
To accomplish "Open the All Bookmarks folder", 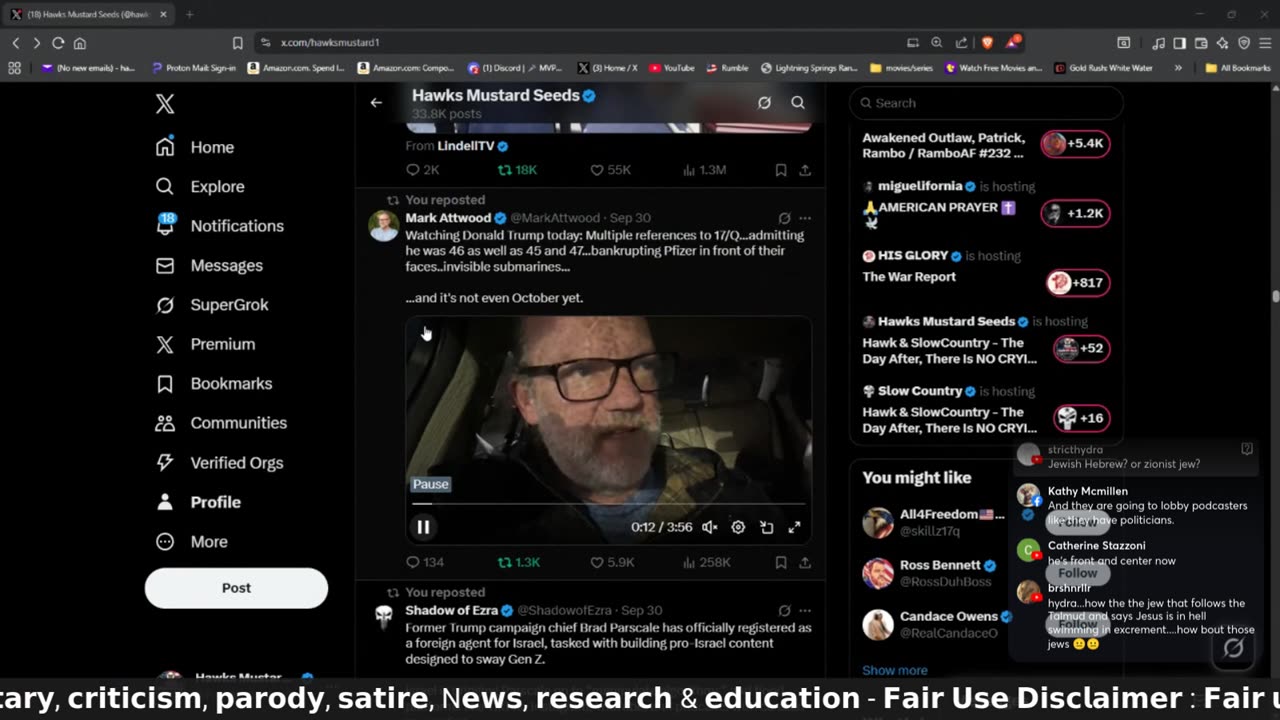I will [x=1238, y=68].
